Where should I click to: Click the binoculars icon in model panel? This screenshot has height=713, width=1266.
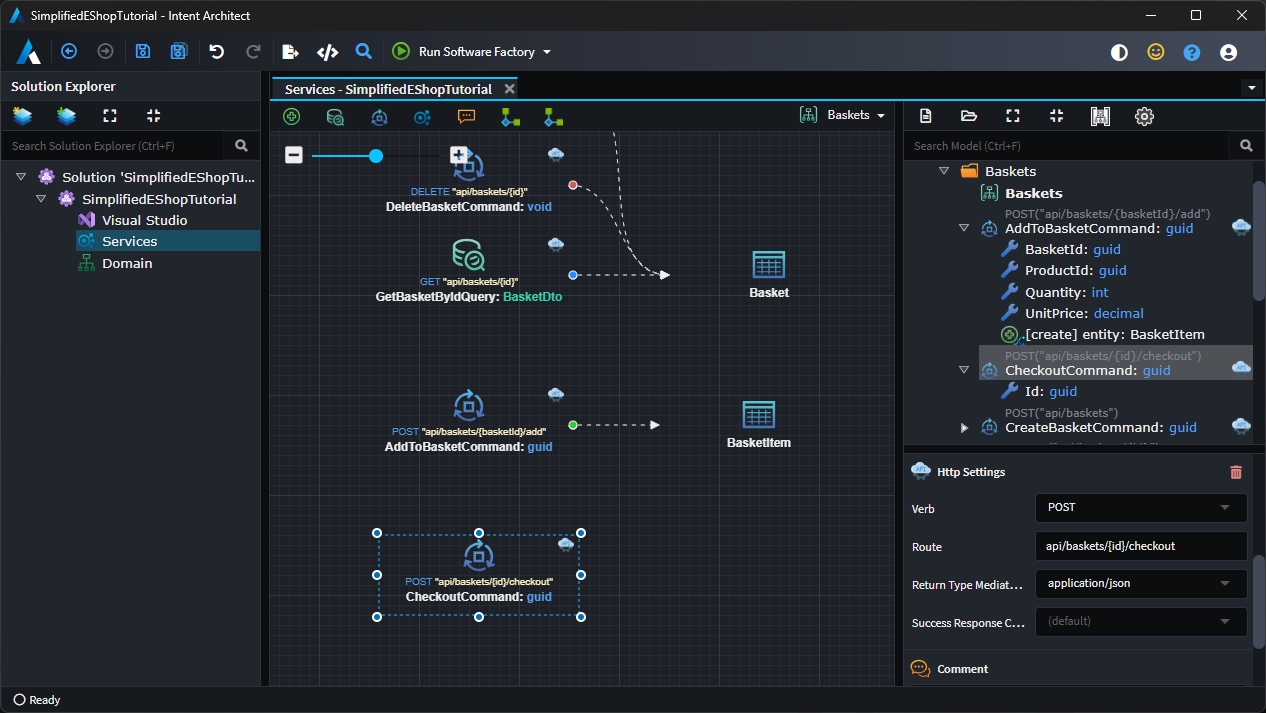1100,117
